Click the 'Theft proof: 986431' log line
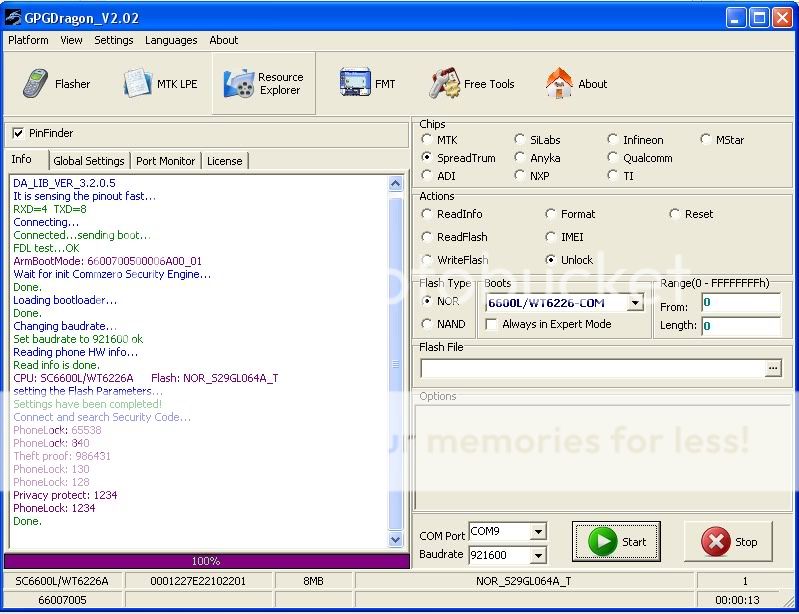This screenshot has width=799, height=614. click(62, 456)
